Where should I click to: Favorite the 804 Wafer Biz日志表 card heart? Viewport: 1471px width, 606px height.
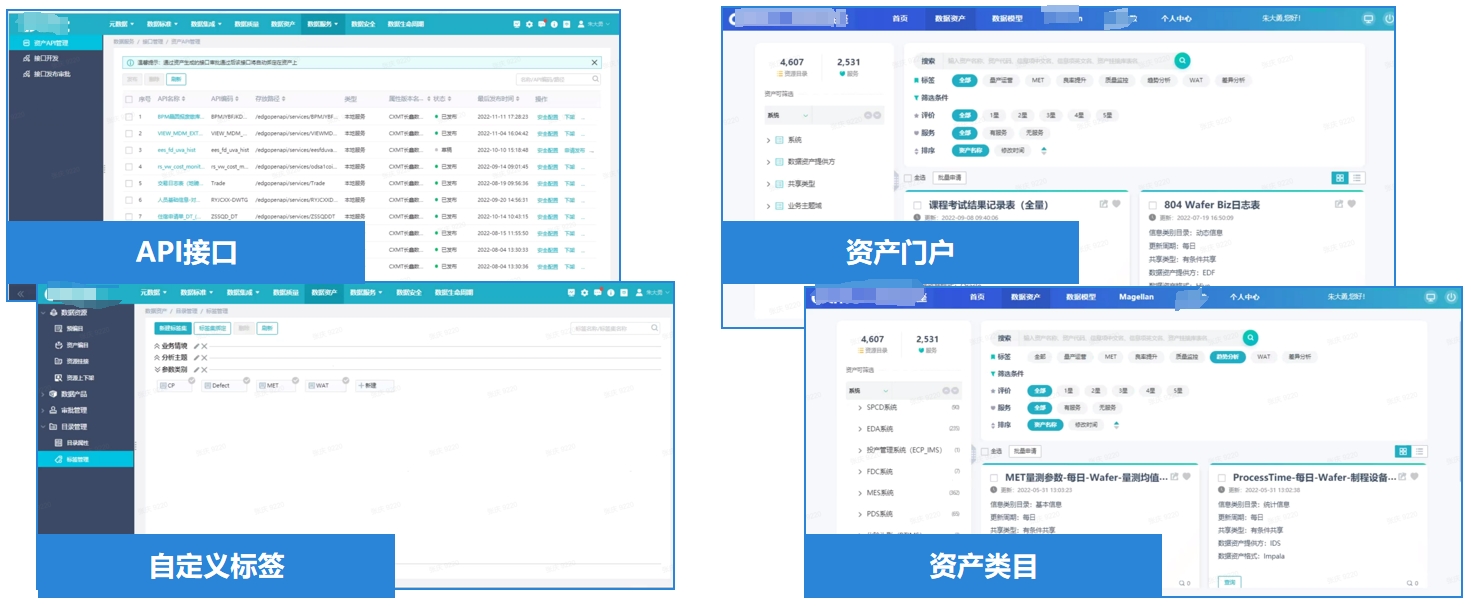pos(1351,204)
